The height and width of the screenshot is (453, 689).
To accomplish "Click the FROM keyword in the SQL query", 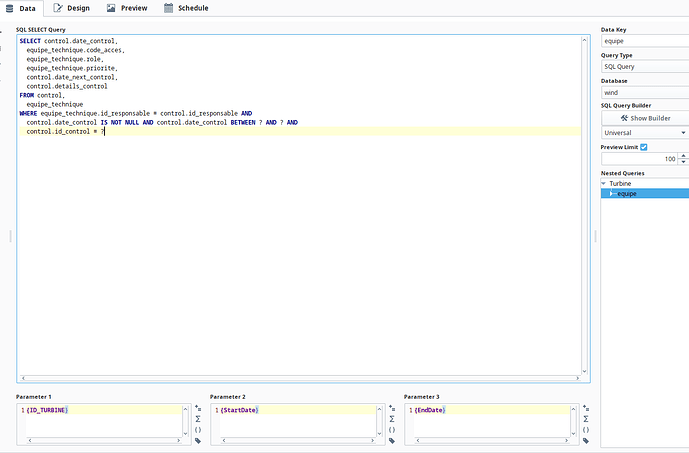I will pyautogui.click(x=26, y=95).
